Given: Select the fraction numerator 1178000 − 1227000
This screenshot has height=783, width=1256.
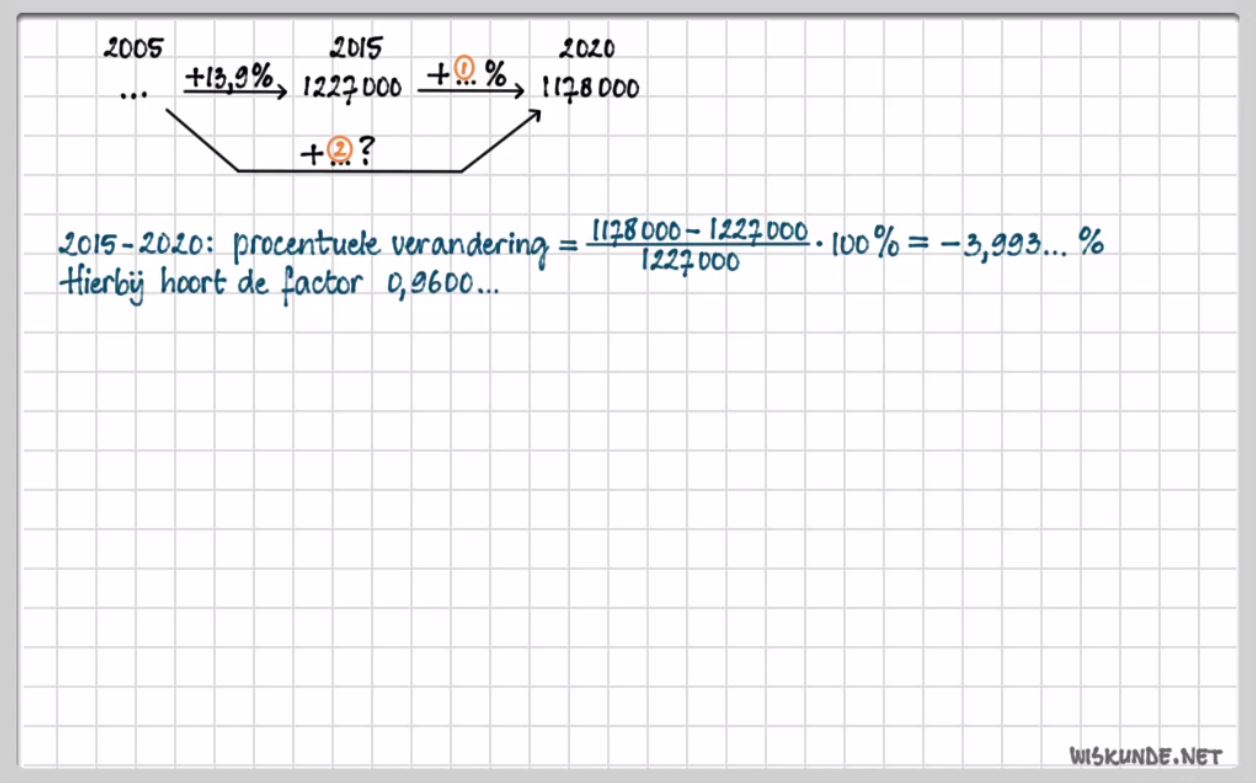Looking at the screenshot, I should coord(699,232).
